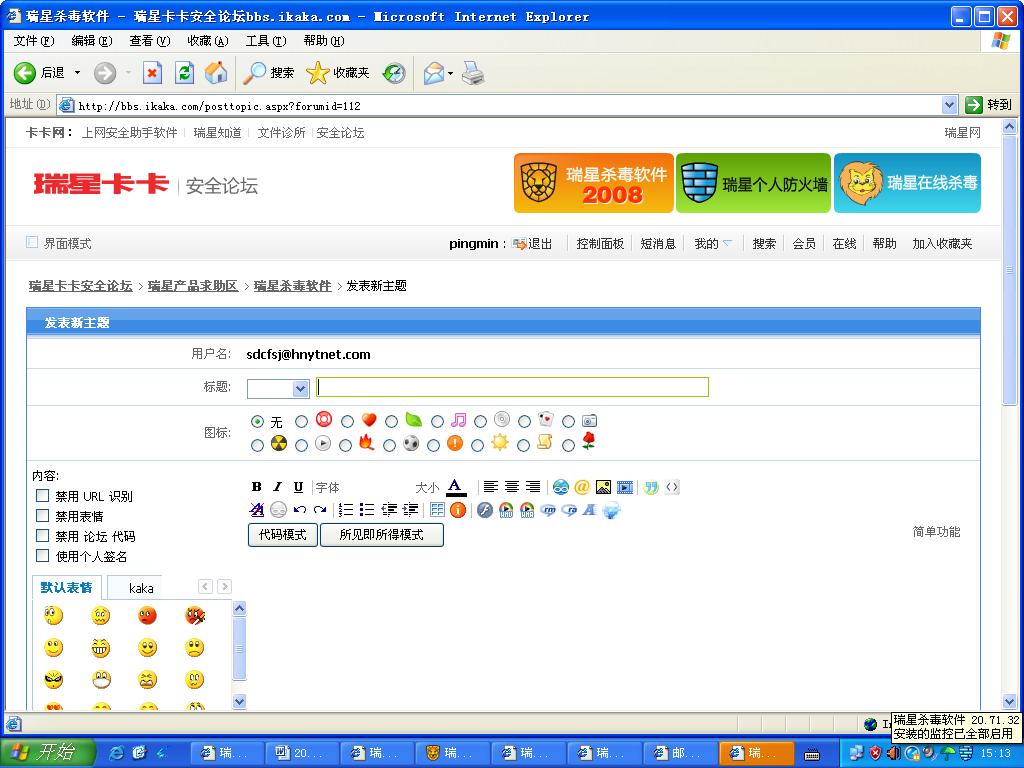Insert quote block with the quote-marks icon
Screen dimensions: 1024x768
650,487
